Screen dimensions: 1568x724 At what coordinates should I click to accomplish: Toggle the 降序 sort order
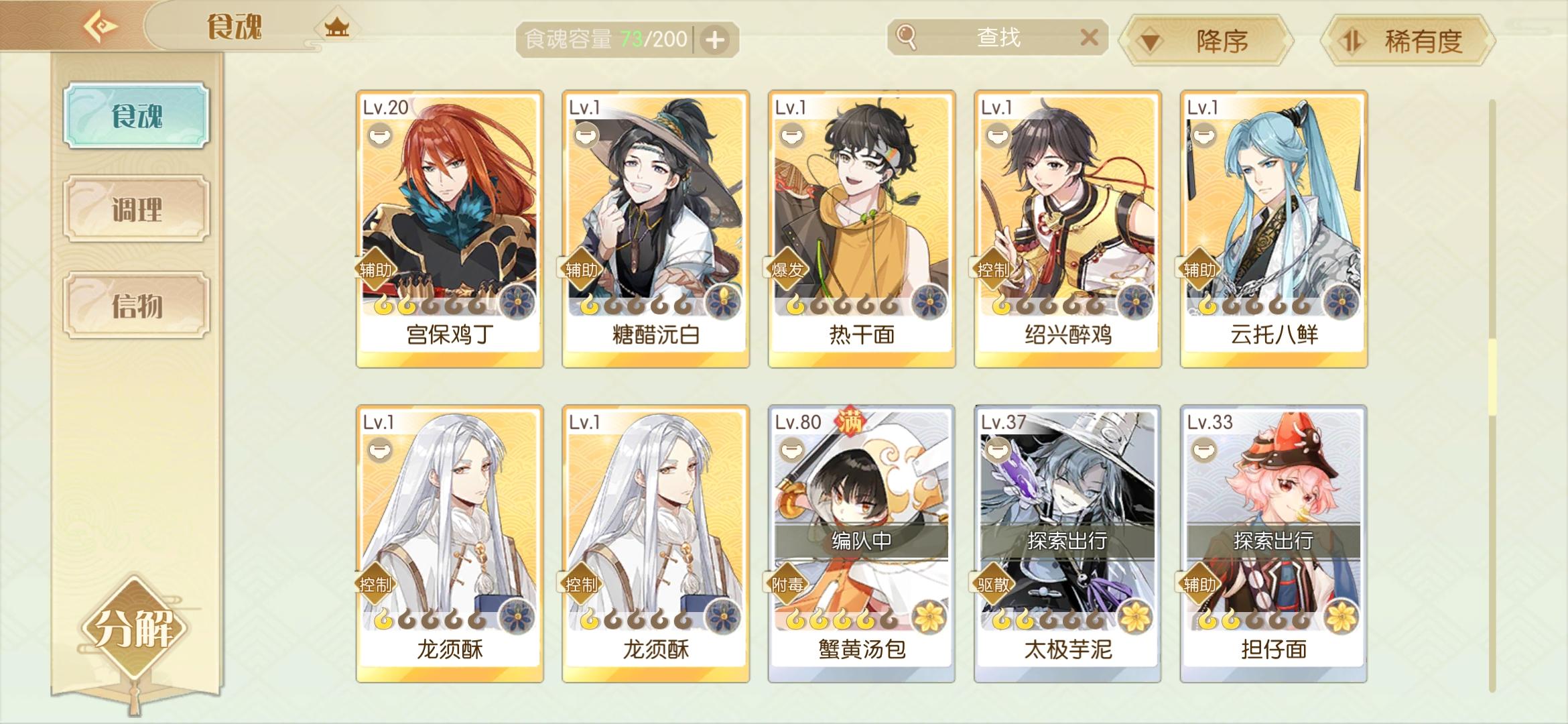pos(1207,41)
